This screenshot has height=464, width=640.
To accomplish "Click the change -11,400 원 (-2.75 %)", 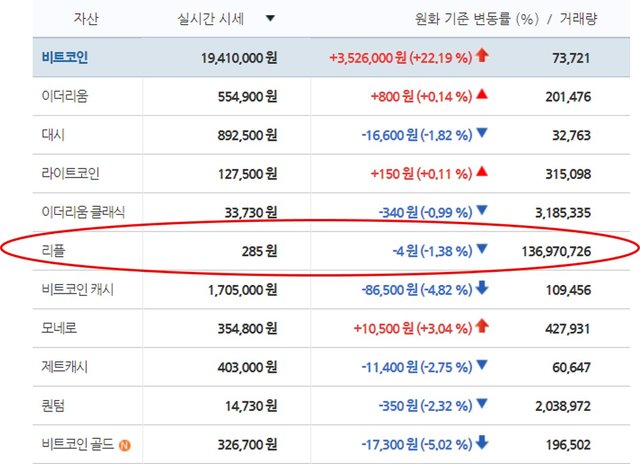I will (x=417, y=367).
